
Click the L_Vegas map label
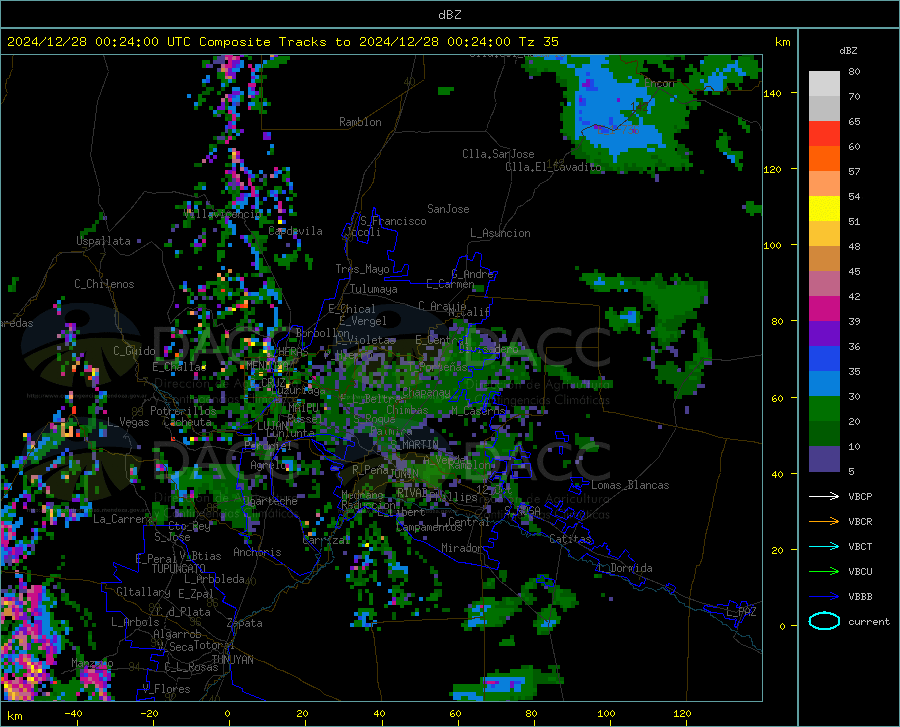pos(128,422)
